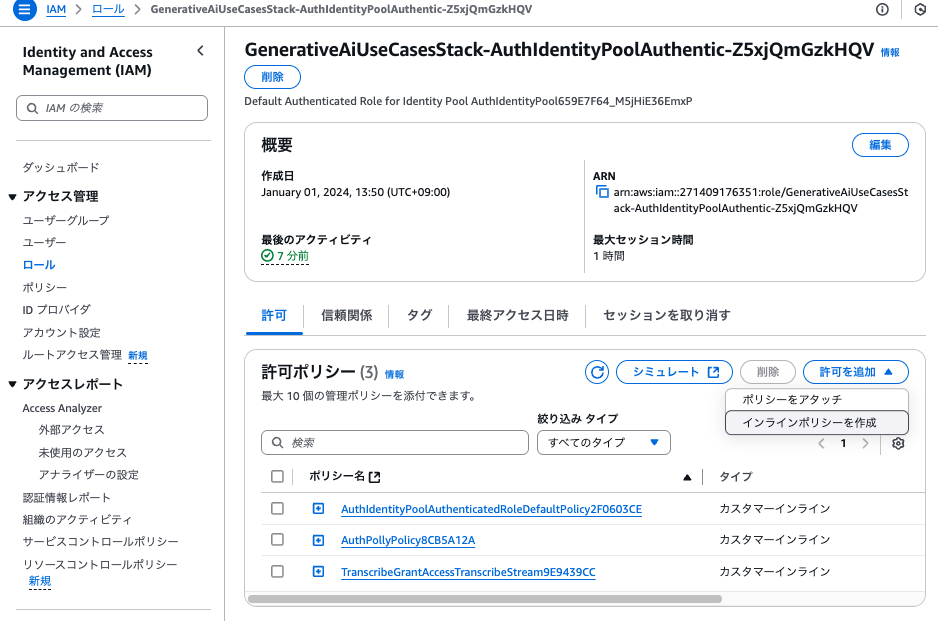Click the 編集 button in 概要
The width and height of the screenshot is (938, 621).
pos(880,145)
